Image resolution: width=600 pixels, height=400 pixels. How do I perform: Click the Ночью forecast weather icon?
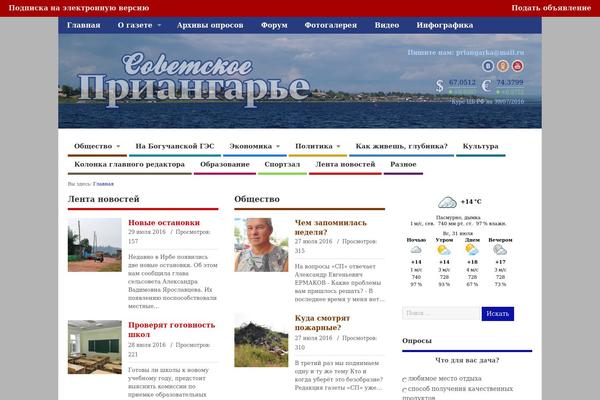[x=416, y=250]
